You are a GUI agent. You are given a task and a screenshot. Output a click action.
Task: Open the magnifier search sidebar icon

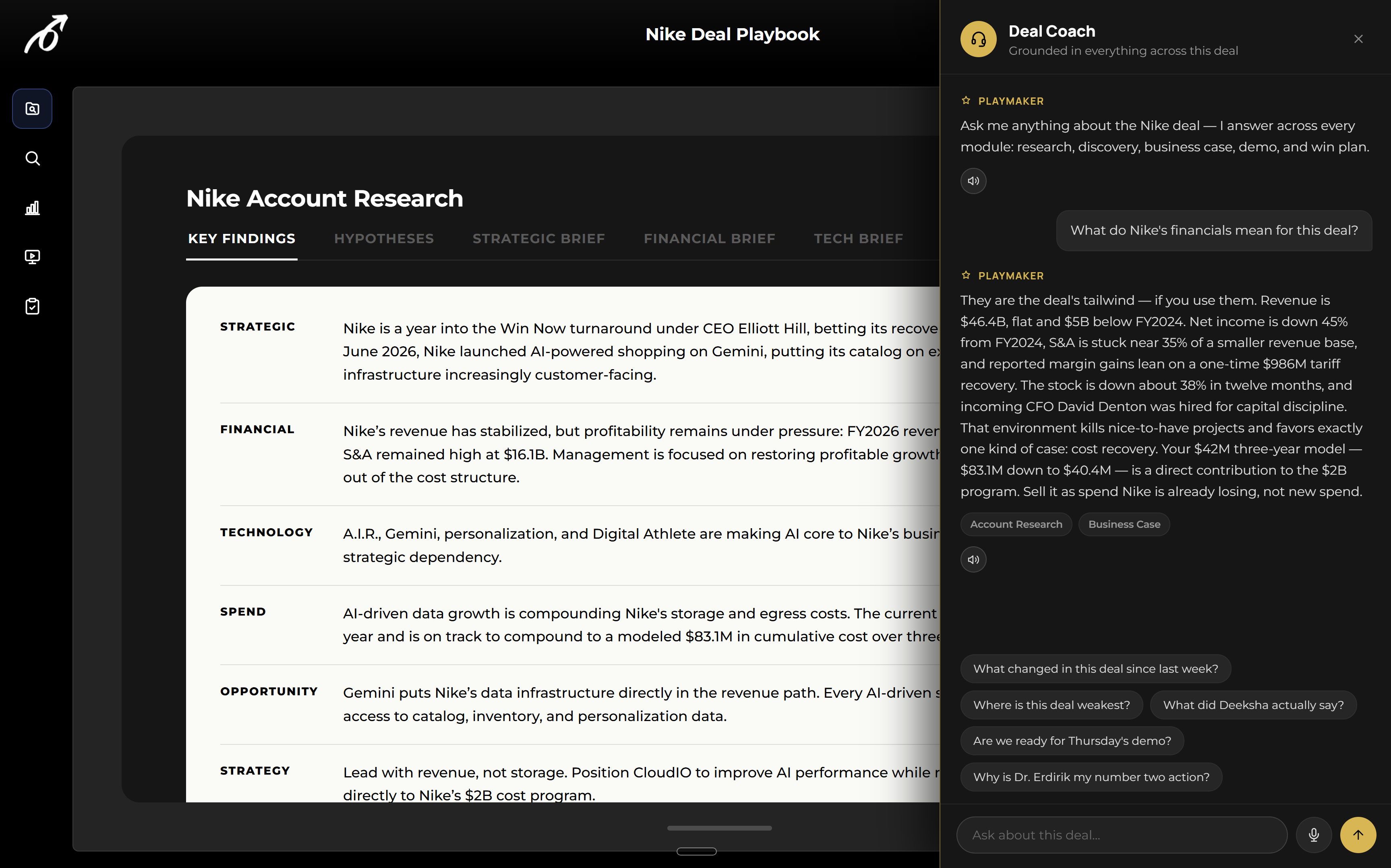[x=32, y=159]
